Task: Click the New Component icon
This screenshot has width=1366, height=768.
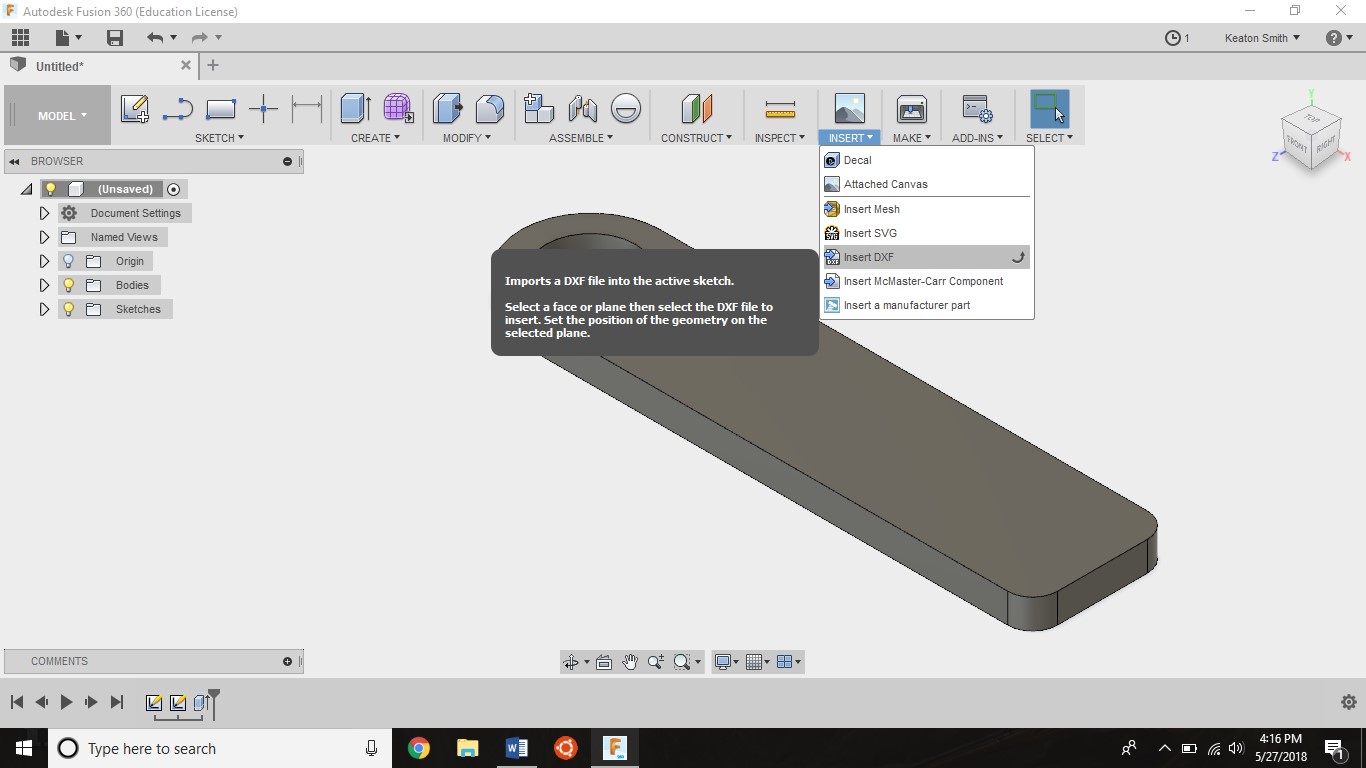Action: [539, 108]
